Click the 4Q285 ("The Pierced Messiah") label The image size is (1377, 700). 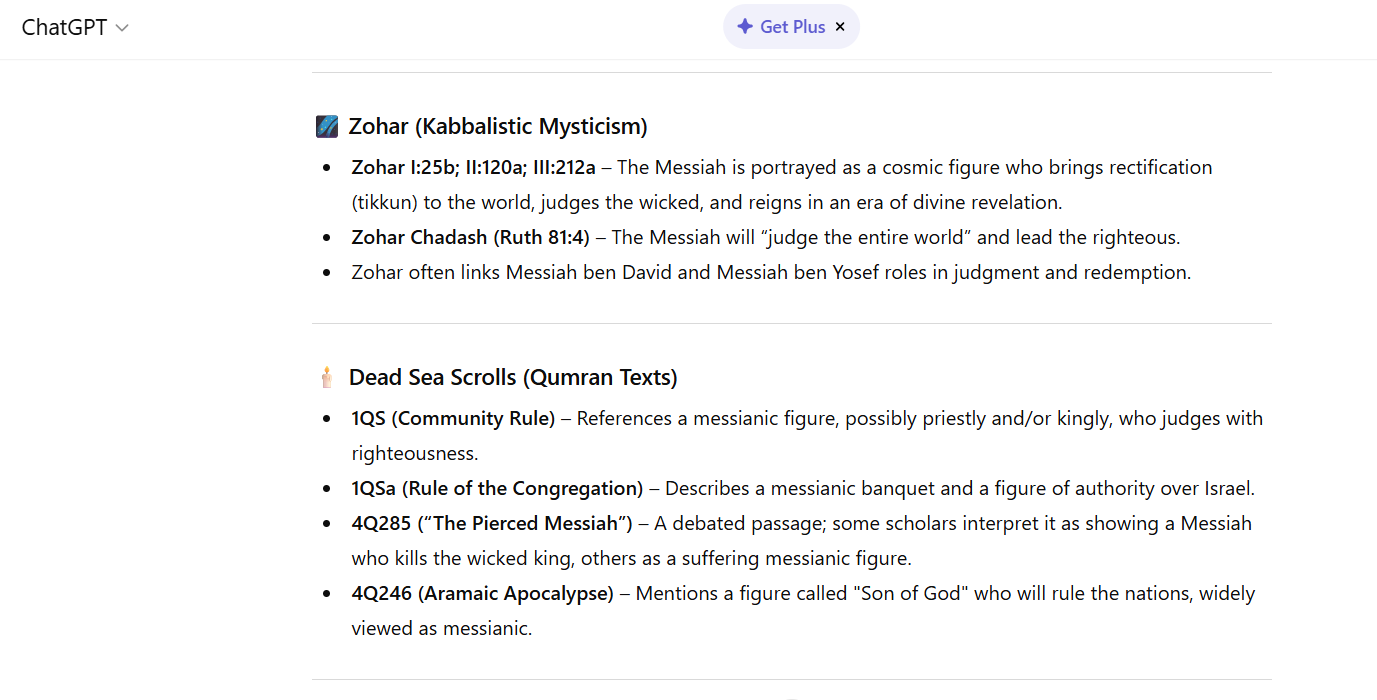(x=492, y=523)
